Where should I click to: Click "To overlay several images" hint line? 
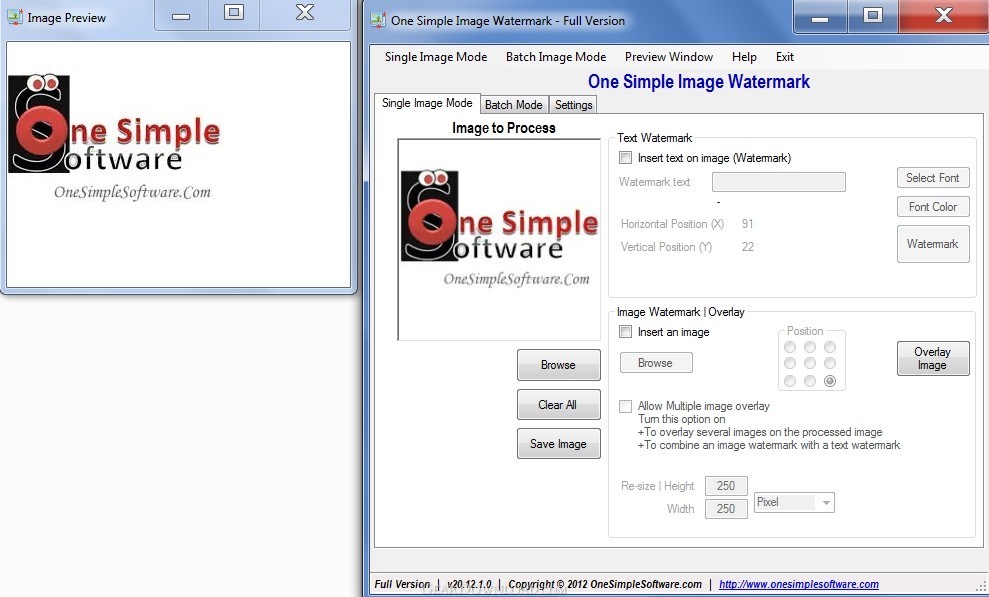pyautogui.click(x=760, y=432)
